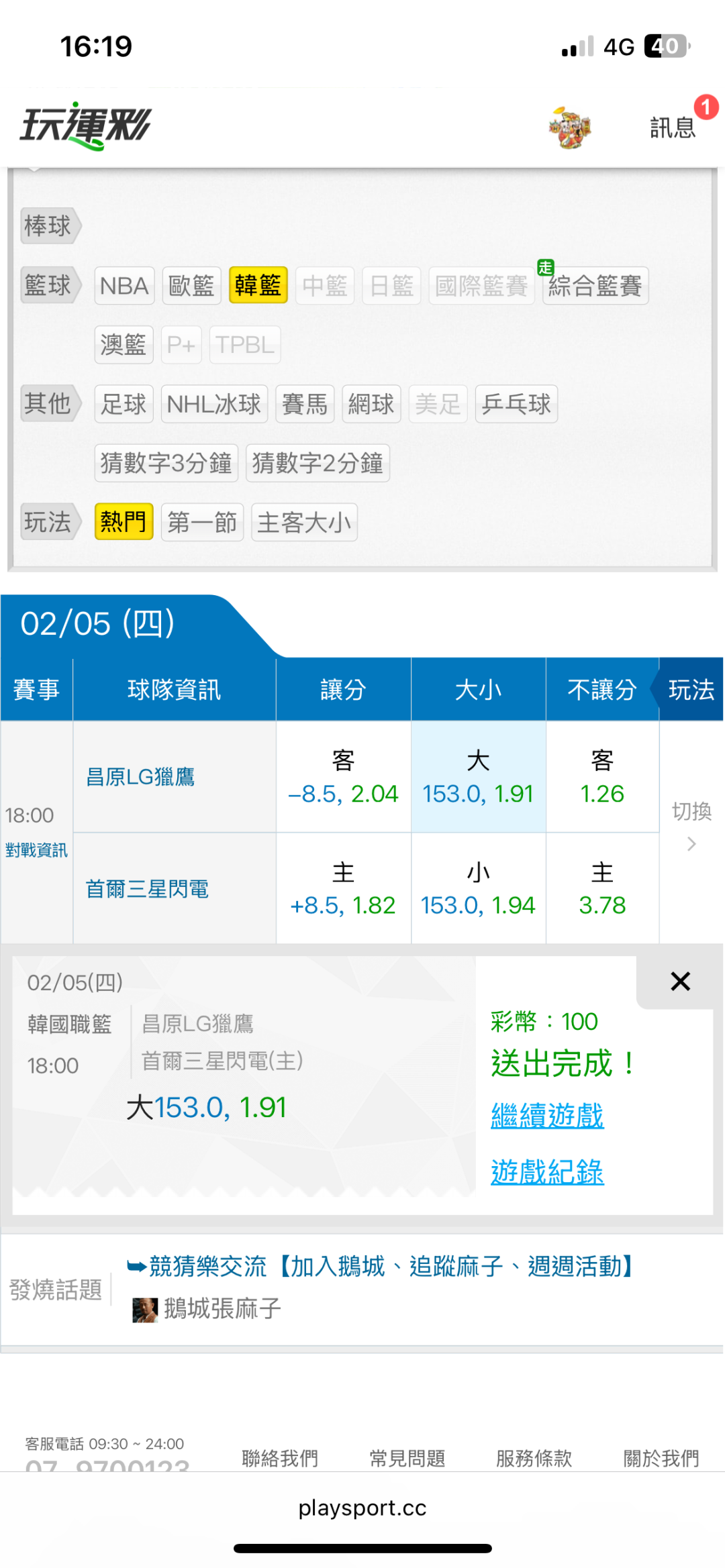The height and width of the screenshot is (1568, 725).
Task: Open 聯絡我們 footer link
Action: pos(280,1458)
